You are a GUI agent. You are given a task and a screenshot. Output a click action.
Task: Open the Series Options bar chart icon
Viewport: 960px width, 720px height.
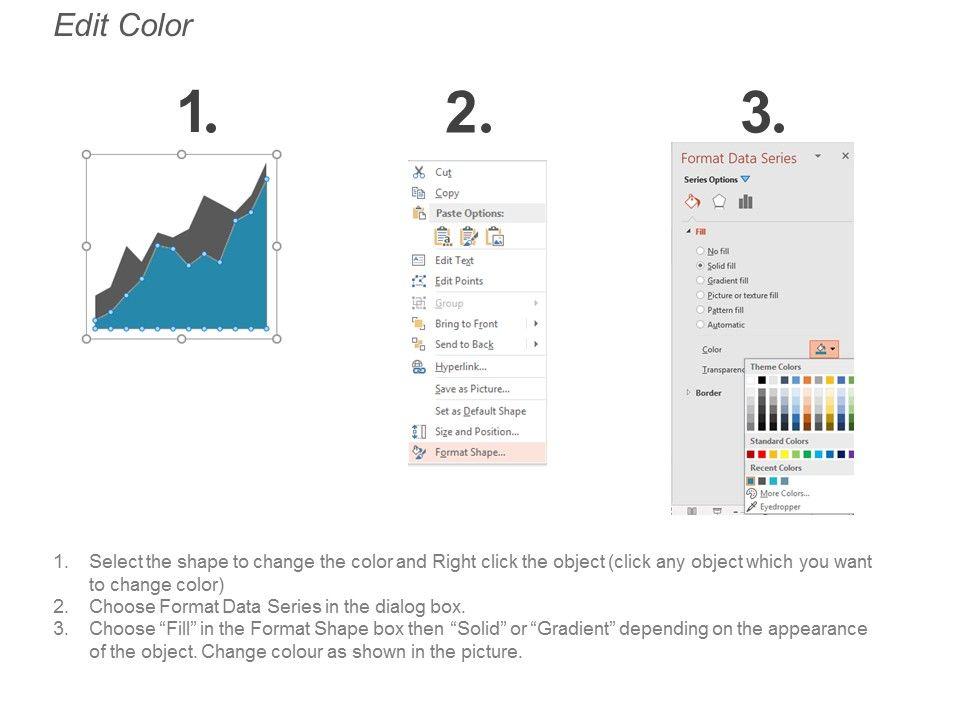[x=745, y=201]
